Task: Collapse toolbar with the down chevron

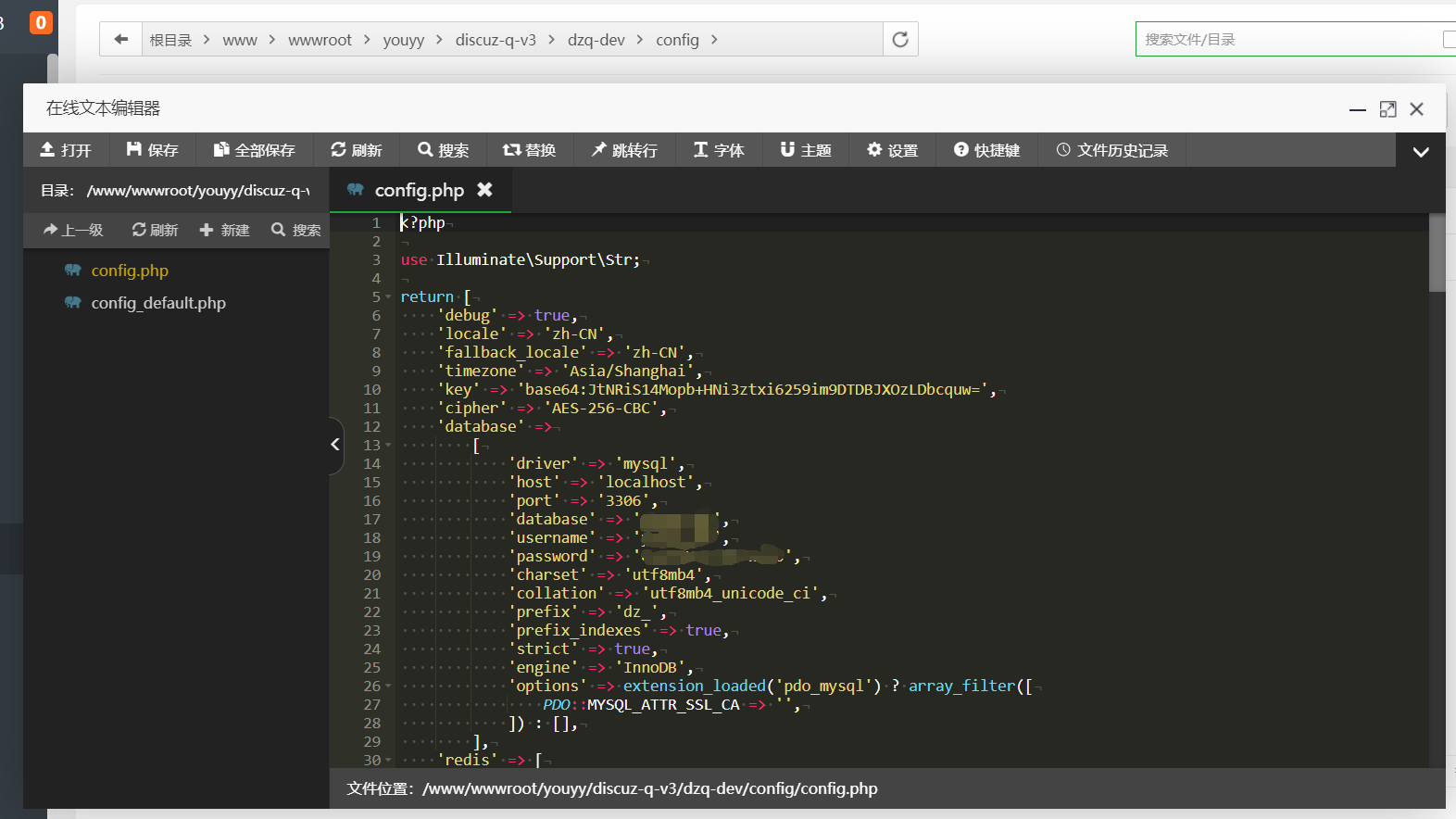Action: point(1421,151)
